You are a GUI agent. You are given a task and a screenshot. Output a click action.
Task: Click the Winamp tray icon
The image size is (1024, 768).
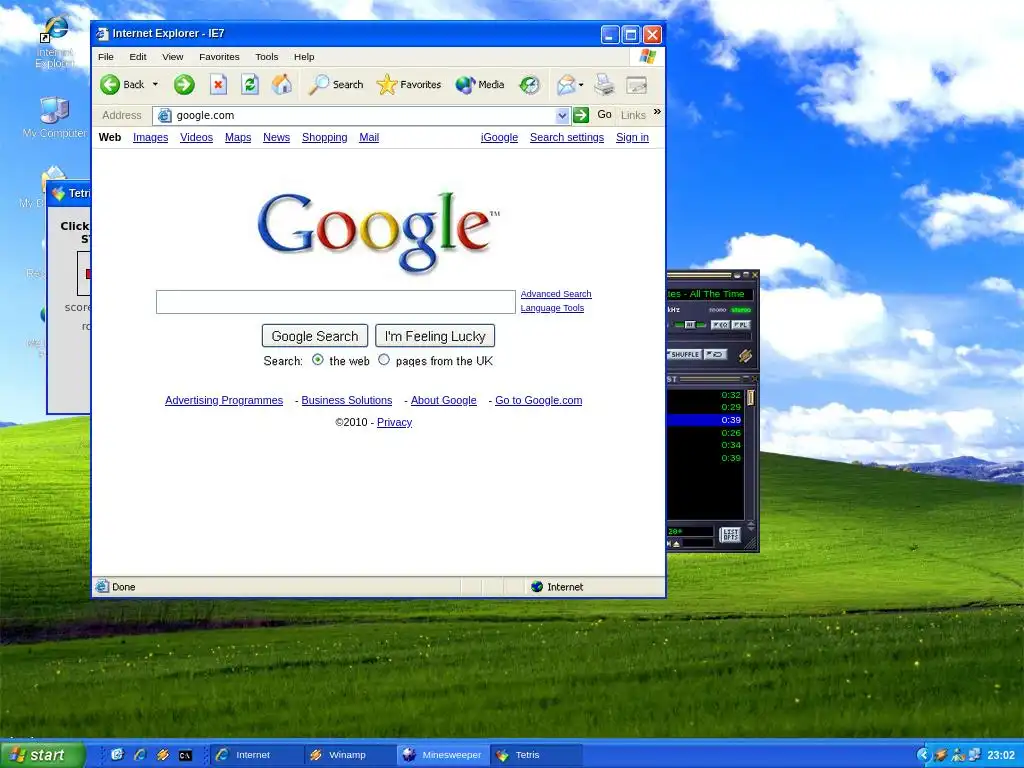click(940, 755)
